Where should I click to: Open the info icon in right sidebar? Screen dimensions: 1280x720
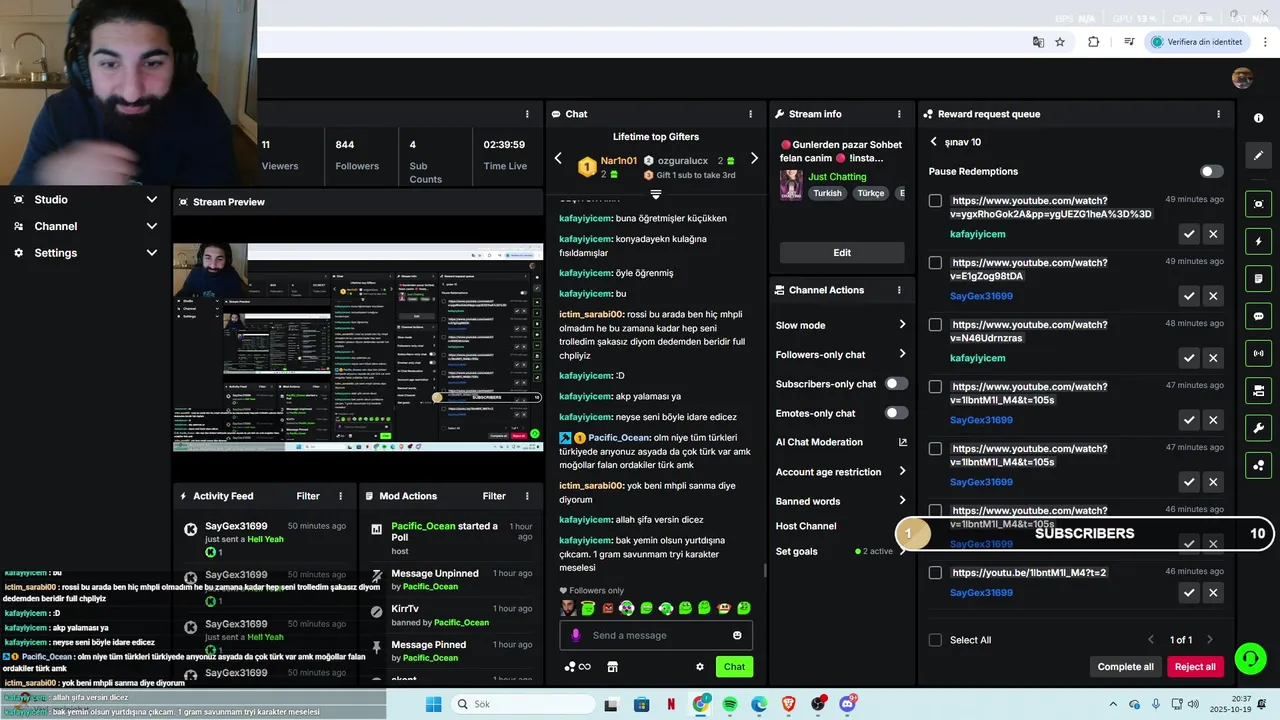(x=1258, y=118)
